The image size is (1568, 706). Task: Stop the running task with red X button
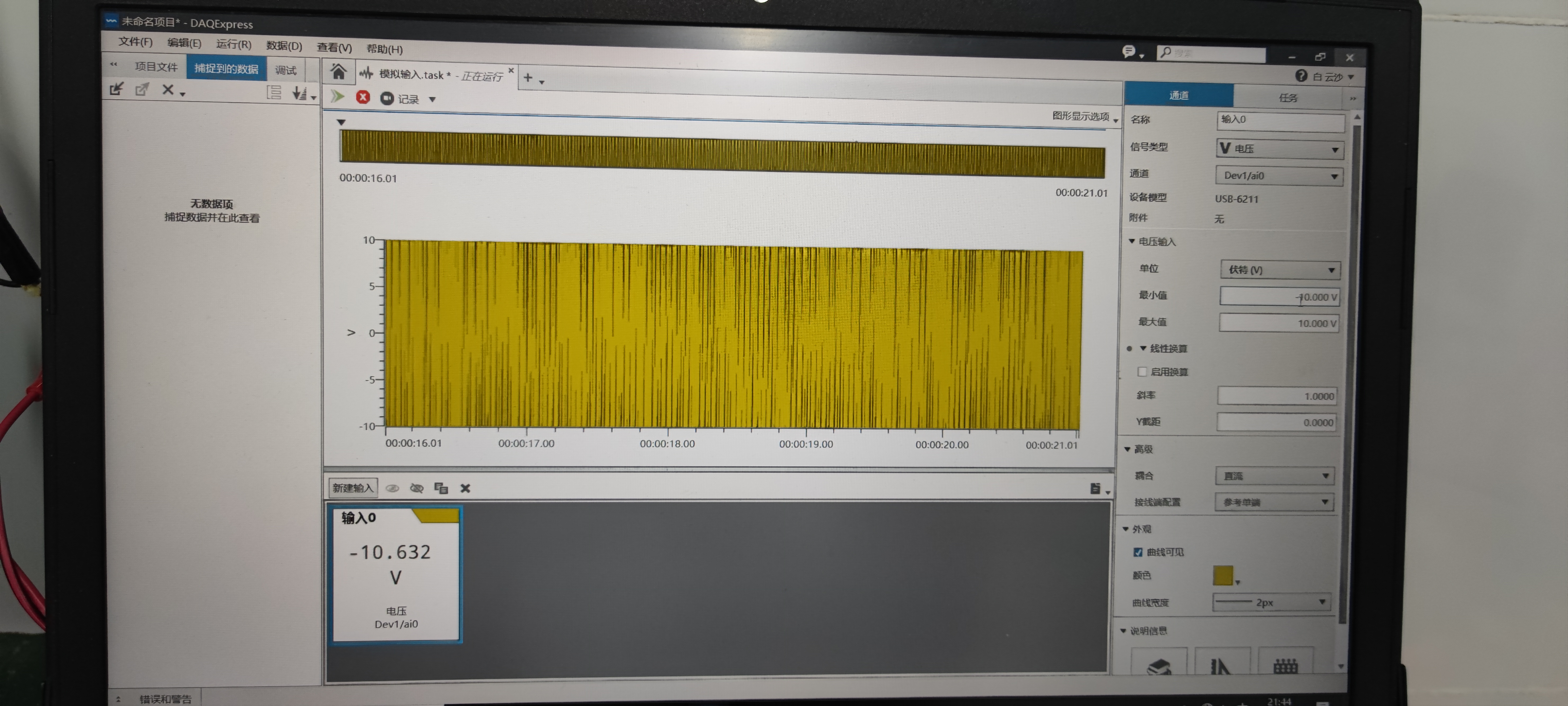pyautogui.click(x=363, y=98)
